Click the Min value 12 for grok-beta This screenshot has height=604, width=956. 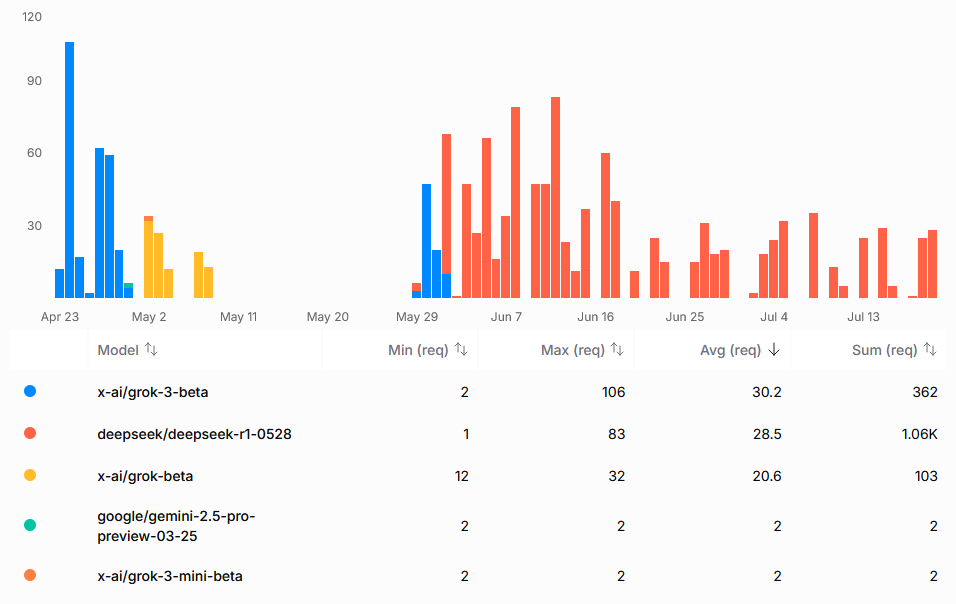point(462,476)
